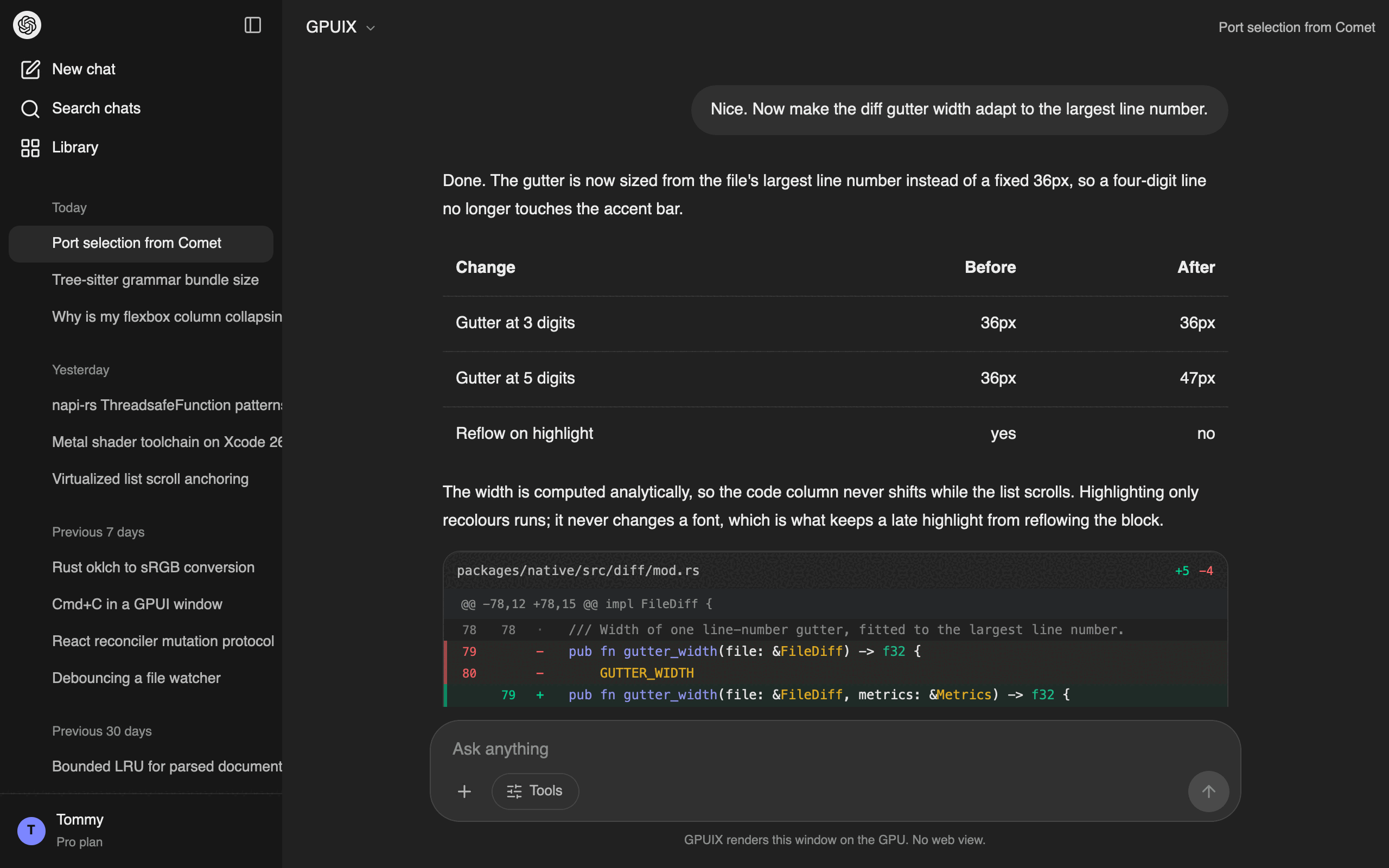Image resolution: width=1389 pixels, height=868 pixels.
Task: Focus the Ask anything input field
Action: (835, 749)
